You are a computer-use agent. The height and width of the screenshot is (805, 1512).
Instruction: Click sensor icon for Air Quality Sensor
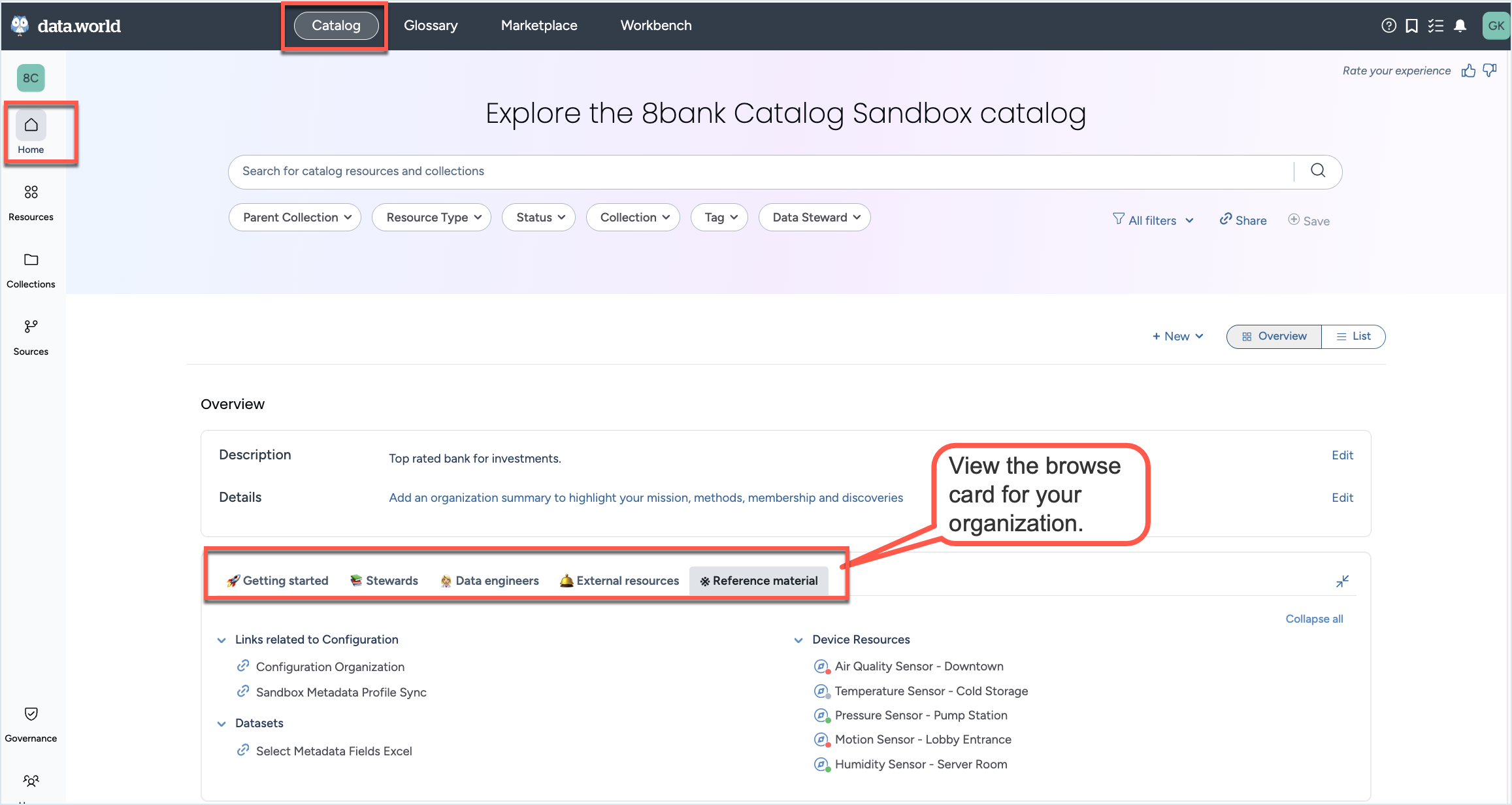coord(822,666)
